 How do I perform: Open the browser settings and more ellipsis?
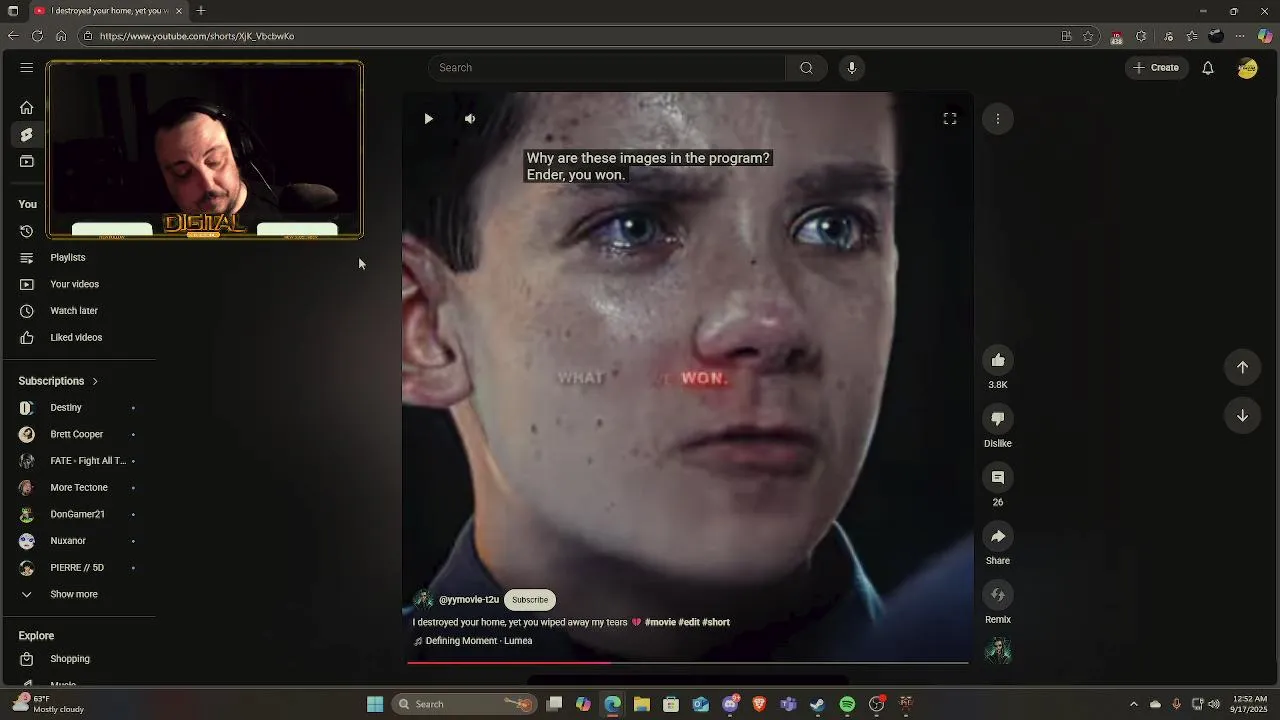1240,36
